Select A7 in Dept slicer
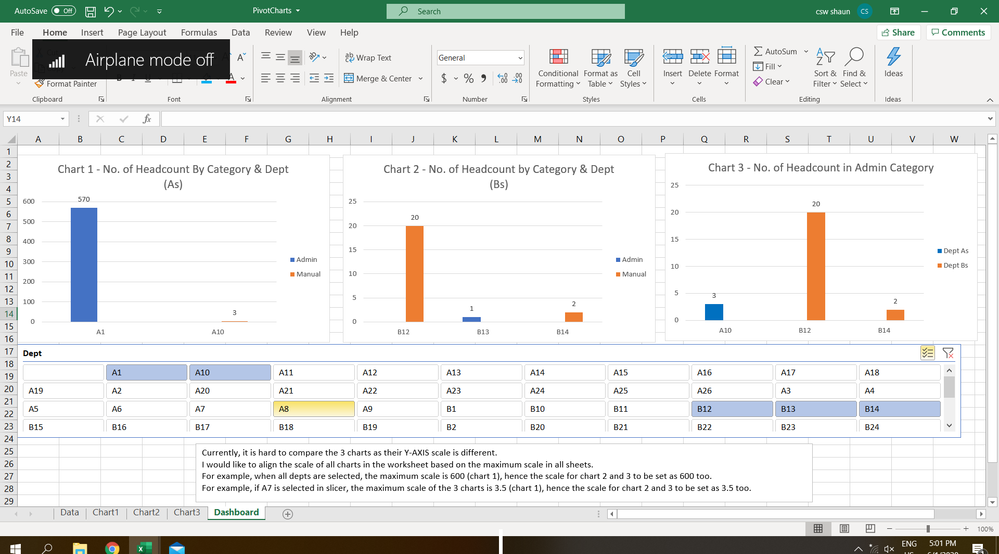999x554 pixels. [x=230, y=409]
